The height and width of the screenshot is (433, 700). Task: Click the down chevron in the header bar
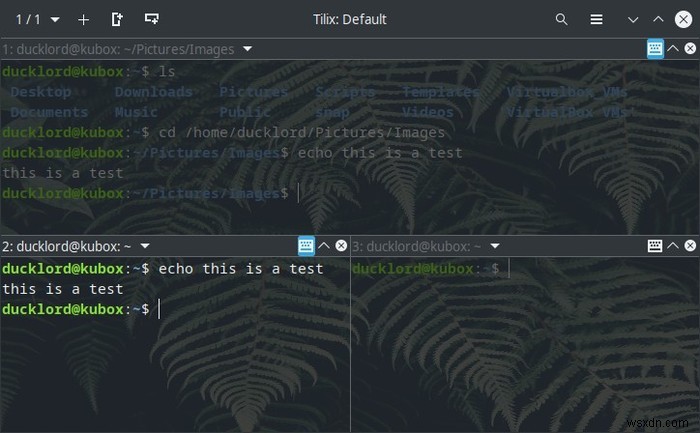633,20
